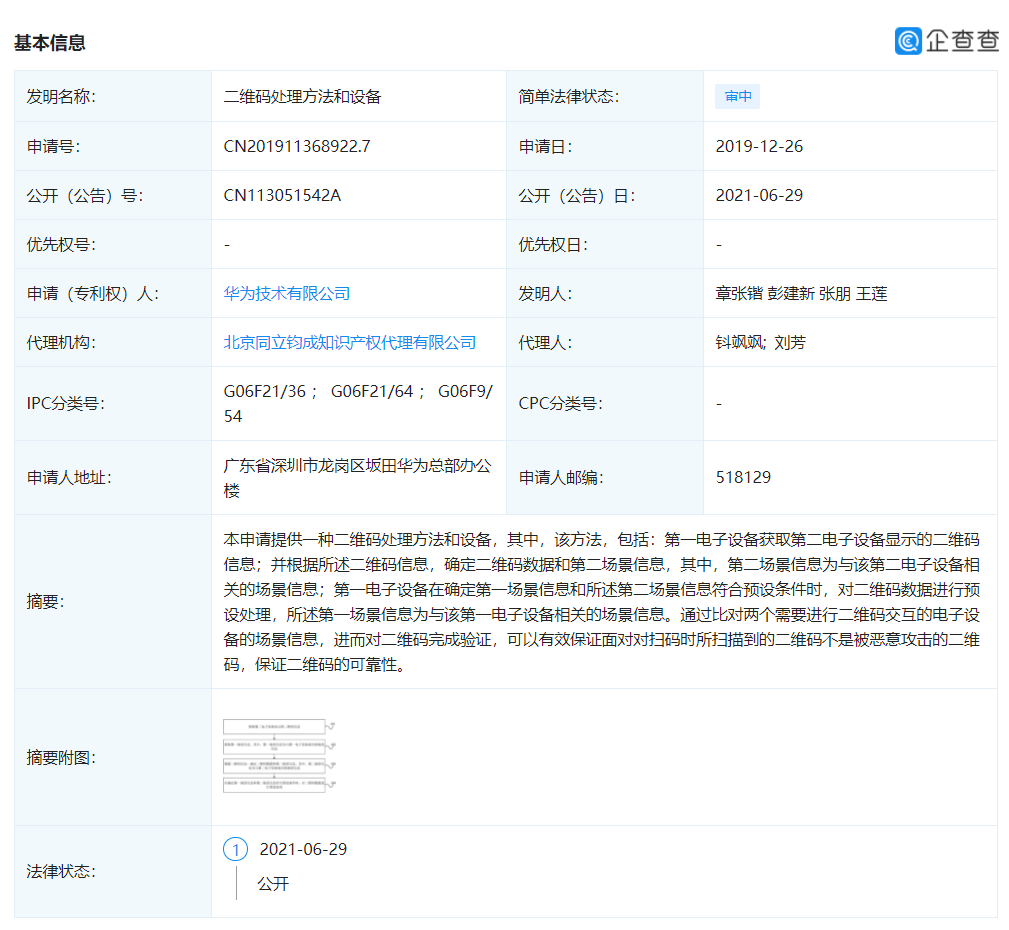This screenshot has height=930, width=1009.
Task: Click the 基本信息 section heading
Action: 50,42
